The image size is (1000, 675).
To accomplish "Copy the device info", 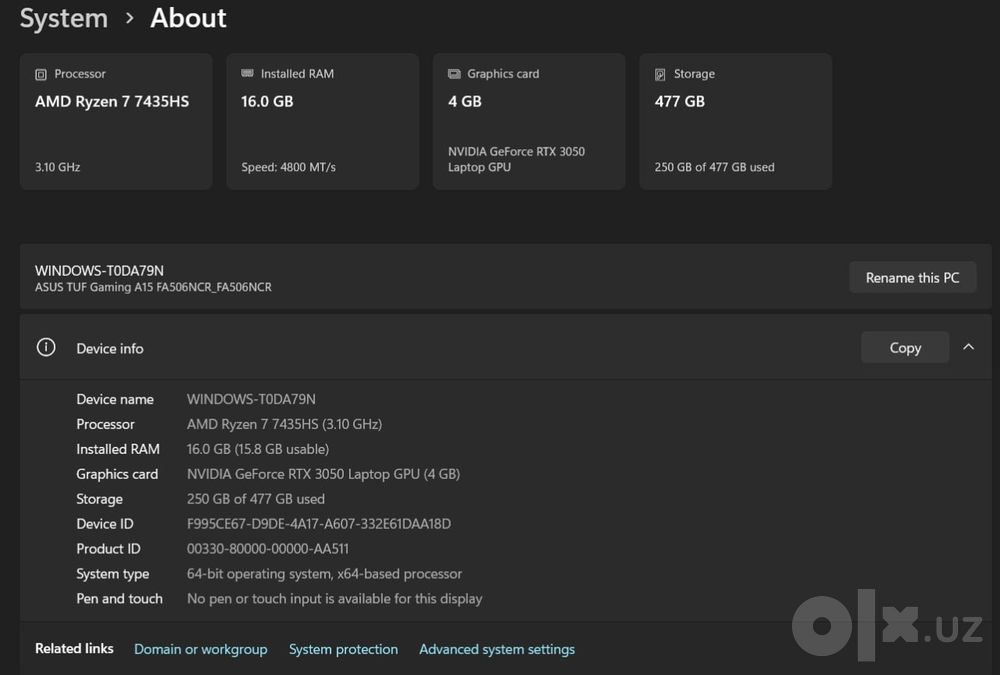I will tap(905, 348).
